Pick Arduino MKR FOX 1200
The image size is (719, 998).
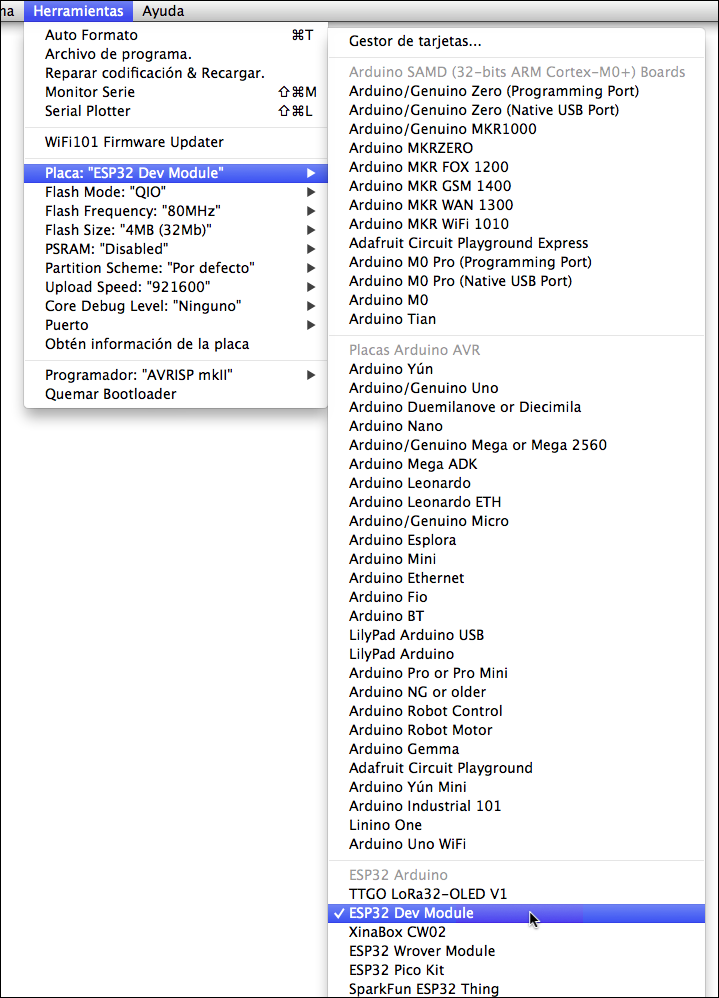[x=516, y=167]
